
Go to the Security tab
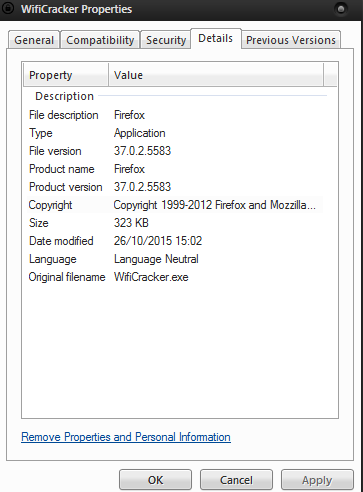coord(166,40)
